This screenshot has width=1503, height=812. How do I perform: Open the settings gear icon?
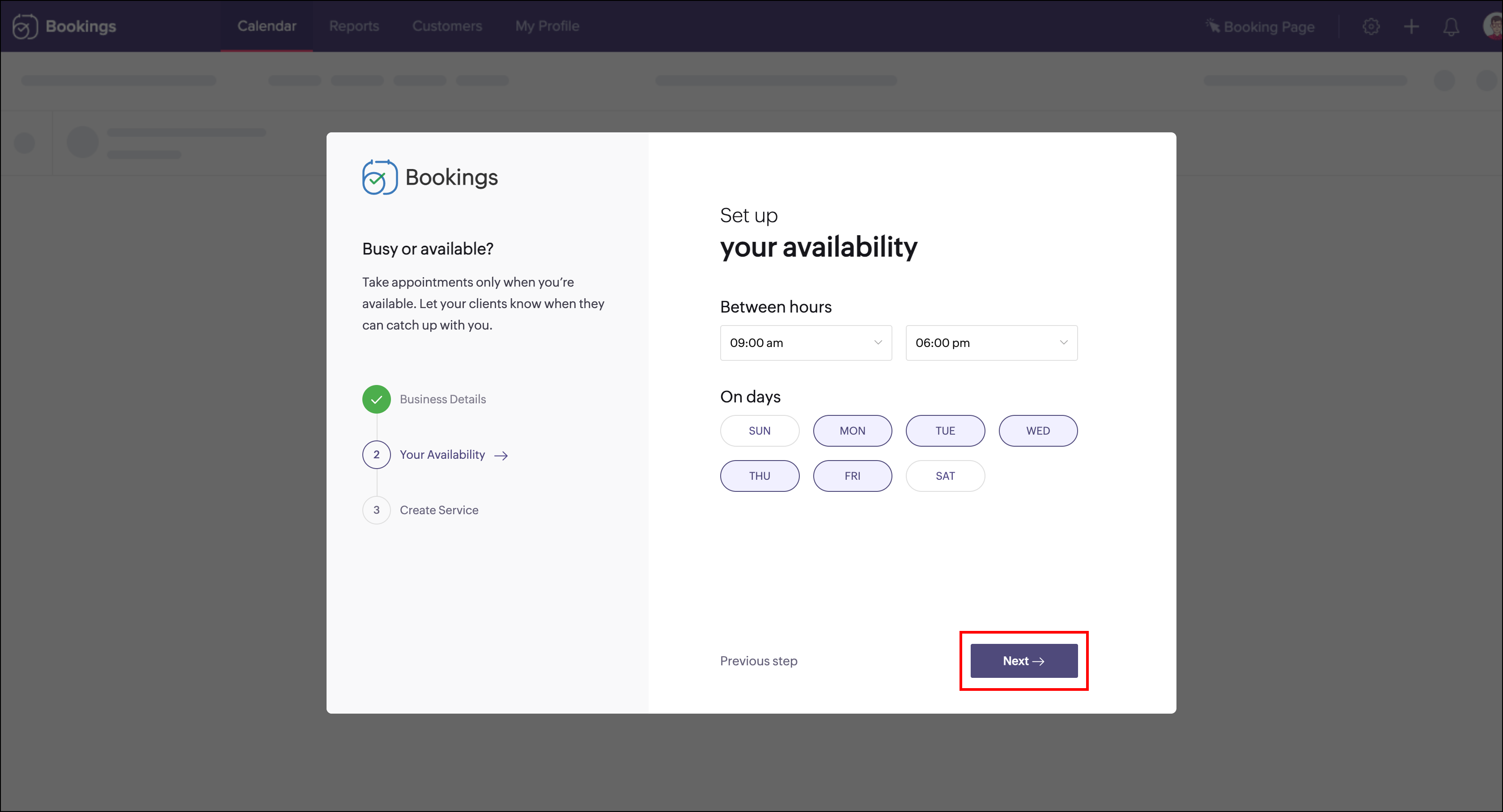(1371, 26)
